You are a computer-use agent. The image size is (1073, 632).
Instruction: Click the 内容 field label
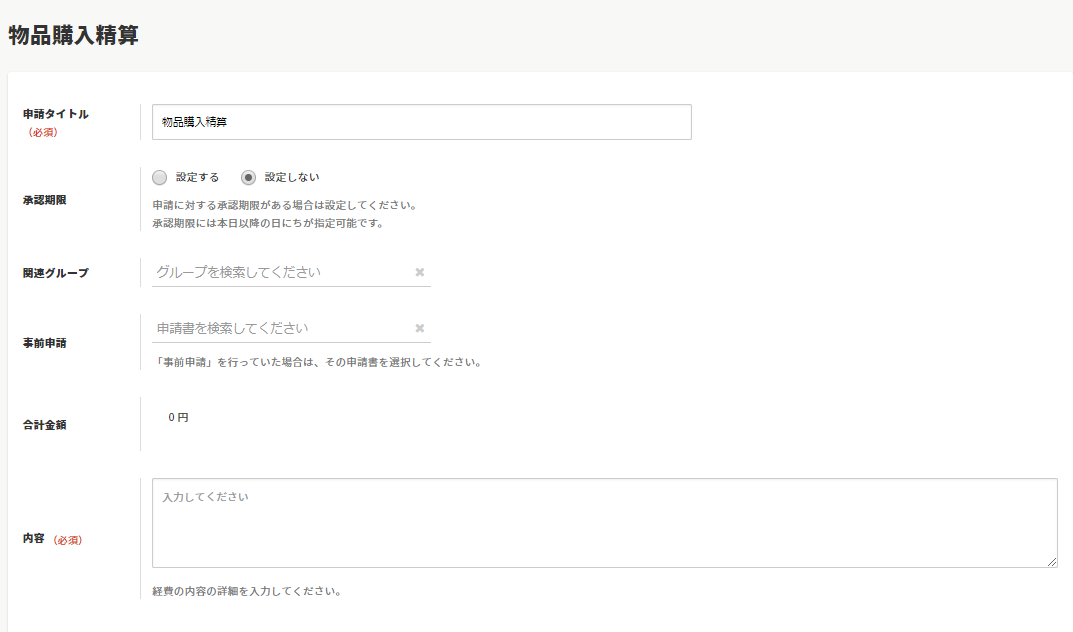click(x=33, y=539)
